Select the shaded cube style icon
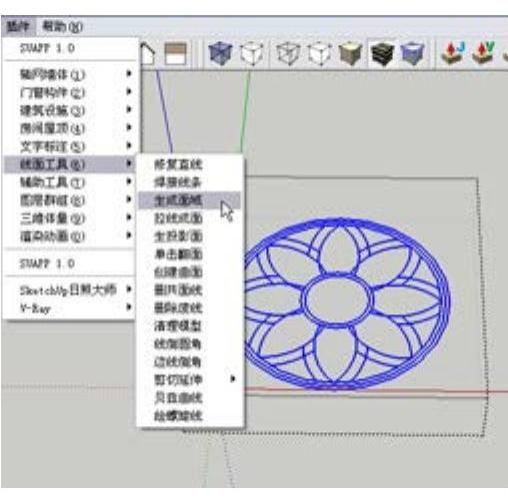The width and height of the screenshot is (508, 502). pos(350,54)
